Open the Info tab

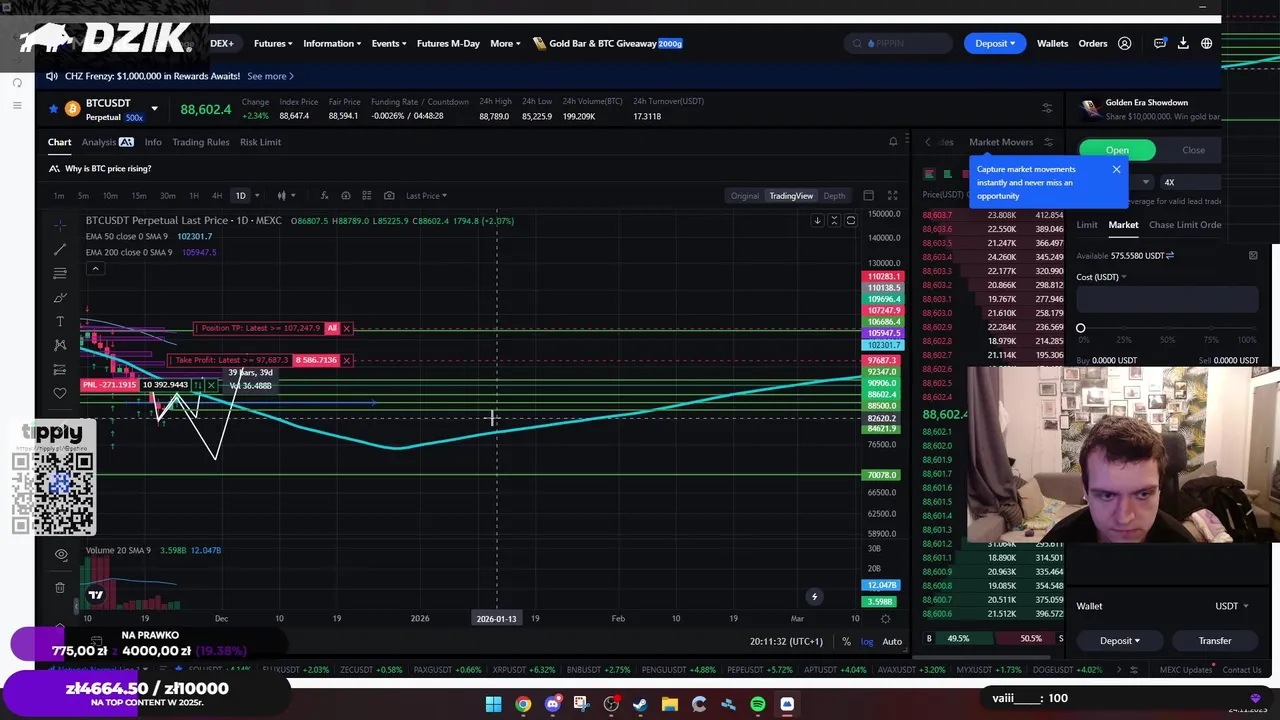[x=153, y=142]
